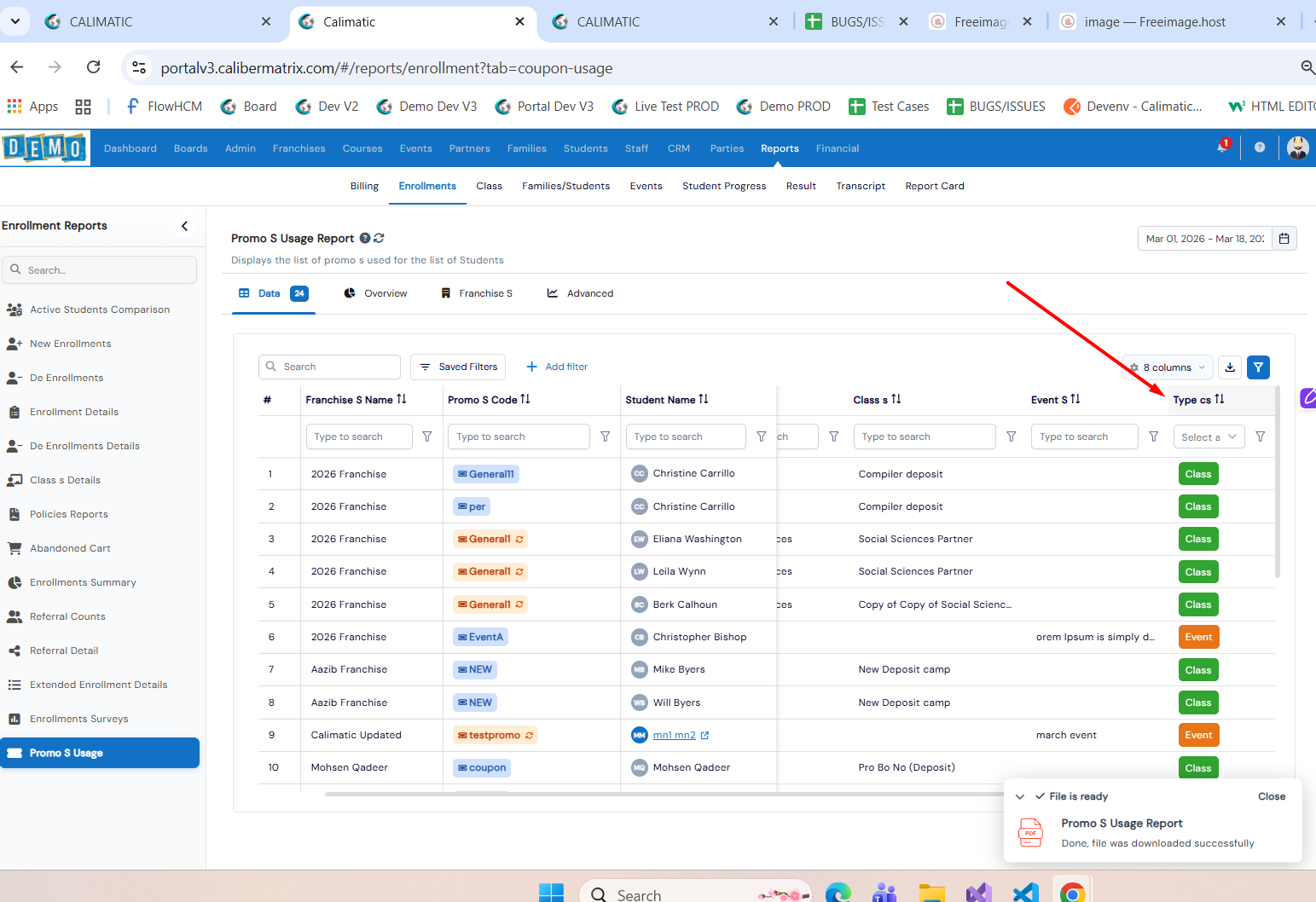The height and width of the screenshot is (902, 1316).
Task: Open the date range calendar icon
Action: point(1284,239)
